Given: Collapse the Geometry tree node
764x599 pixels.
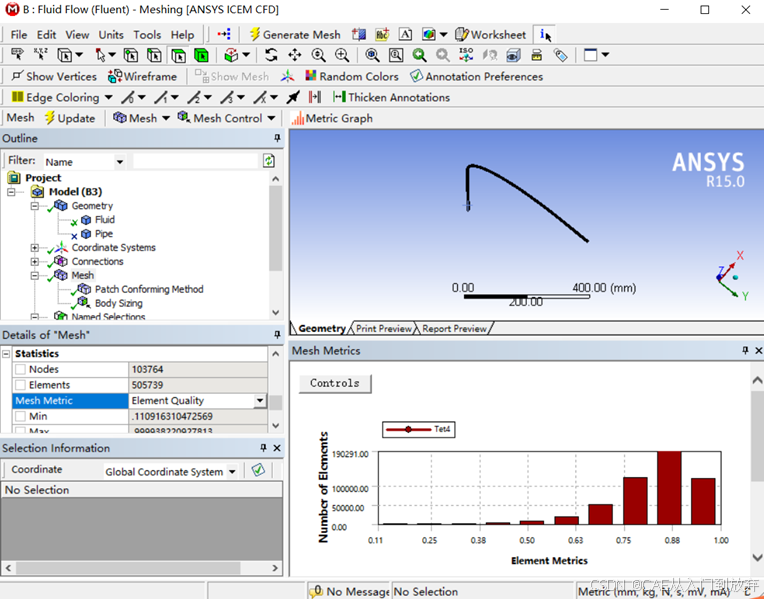Looking at the screenshot, I should pyautogui.click(x=35, y=206).
